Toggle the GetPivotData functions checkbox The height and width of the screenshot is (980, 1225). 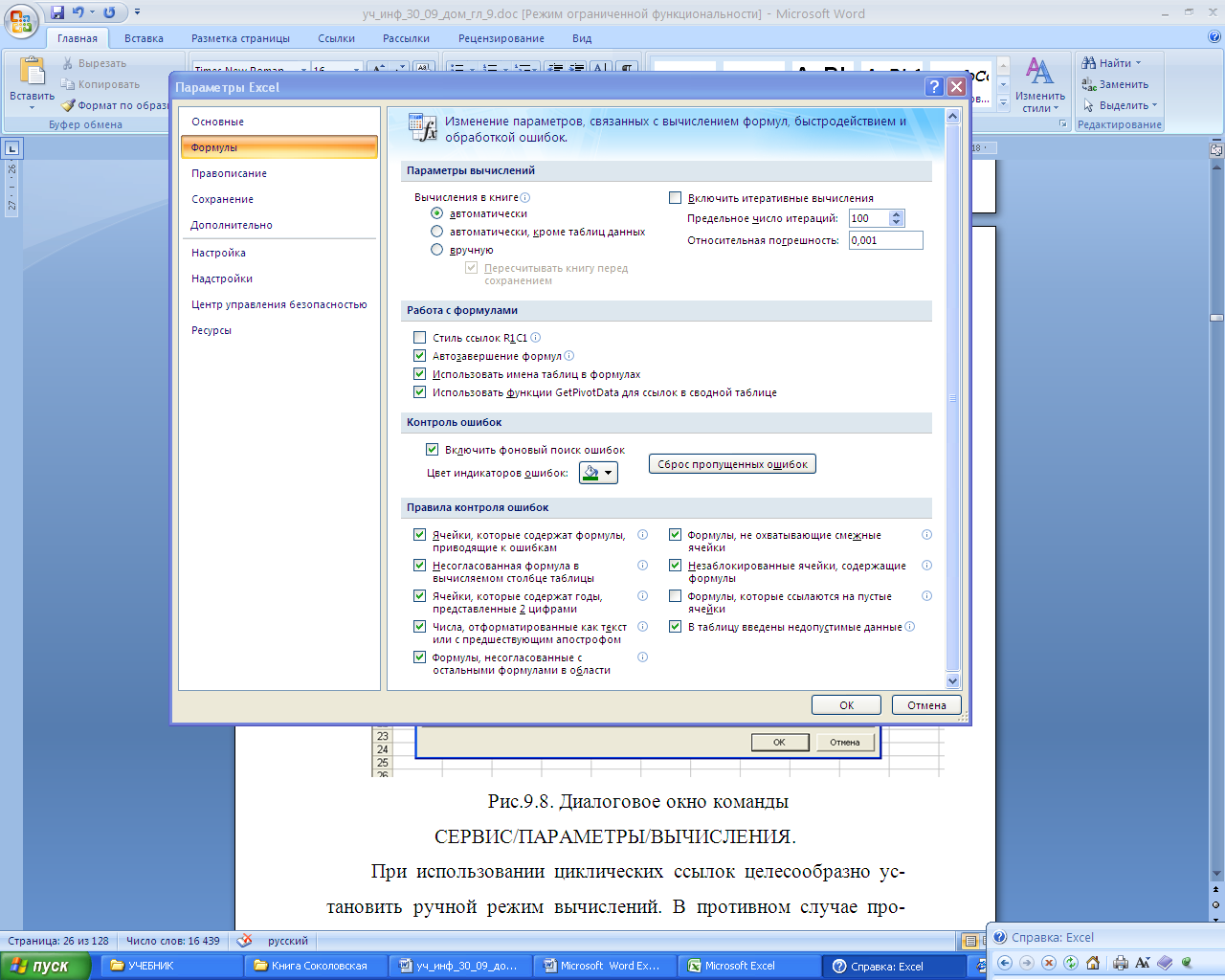coord(419,392)
